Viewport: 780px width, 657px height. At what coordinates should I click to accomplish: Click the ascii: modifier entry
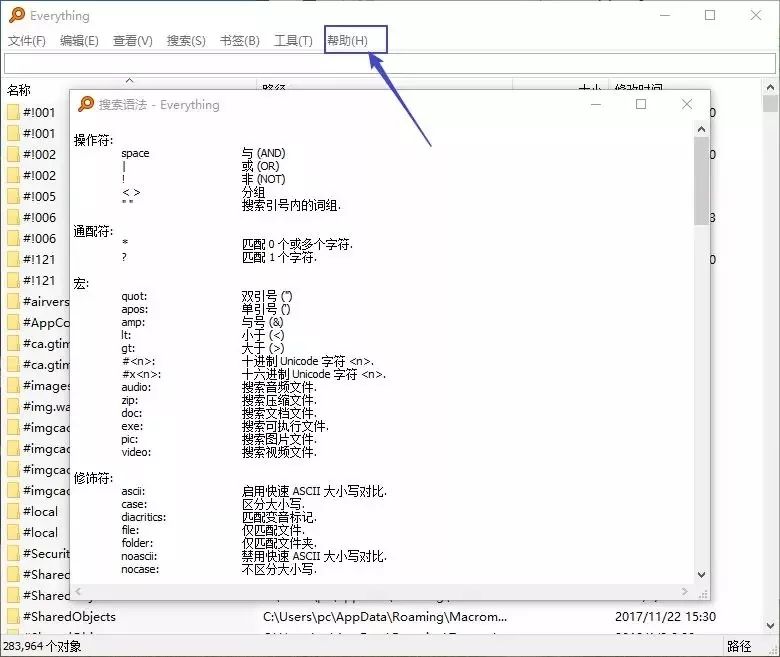coord(133,491)
